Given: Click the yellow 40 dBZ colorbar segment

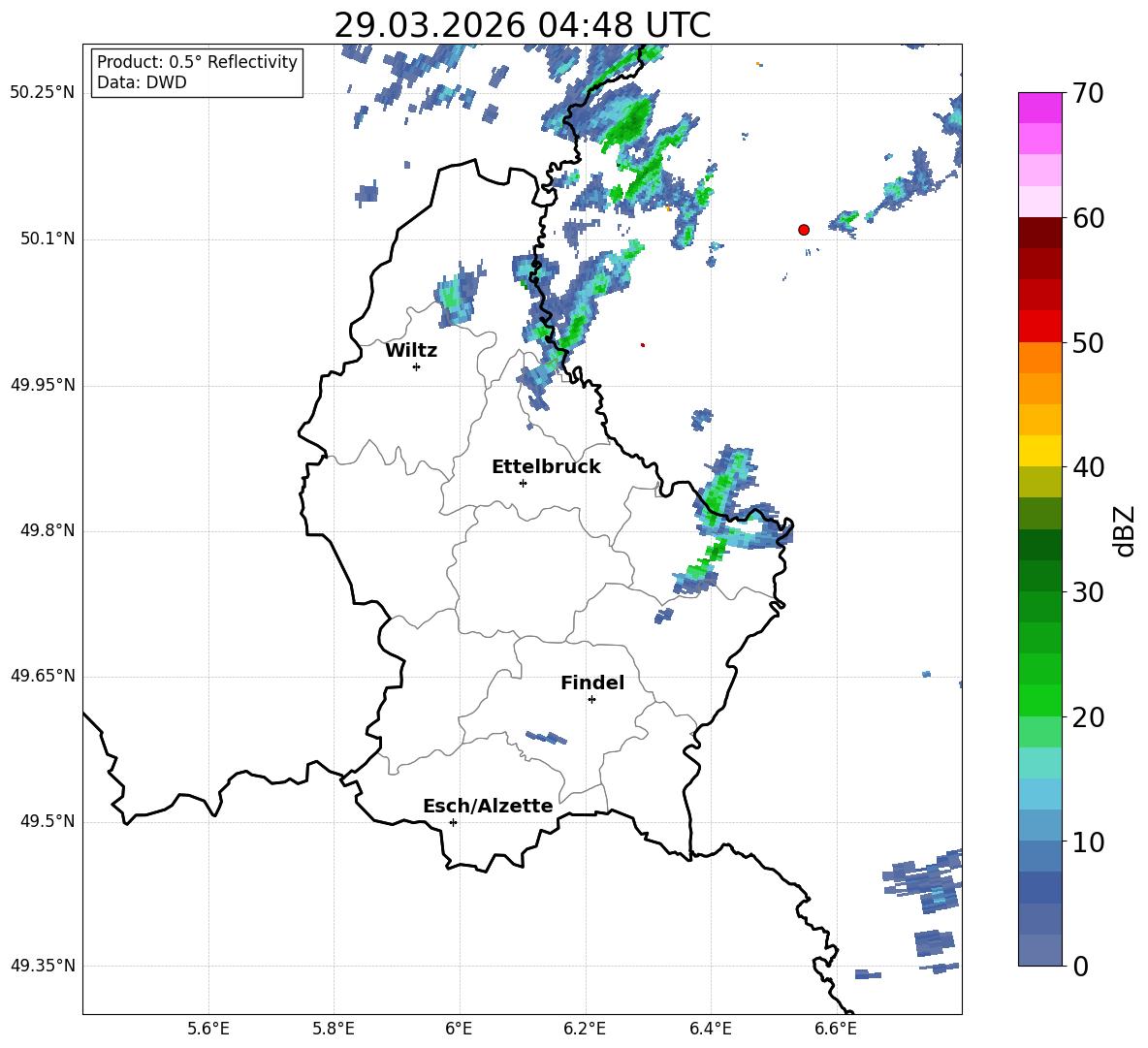Looking at the screenshot, I should click(x=1039, y=451).
